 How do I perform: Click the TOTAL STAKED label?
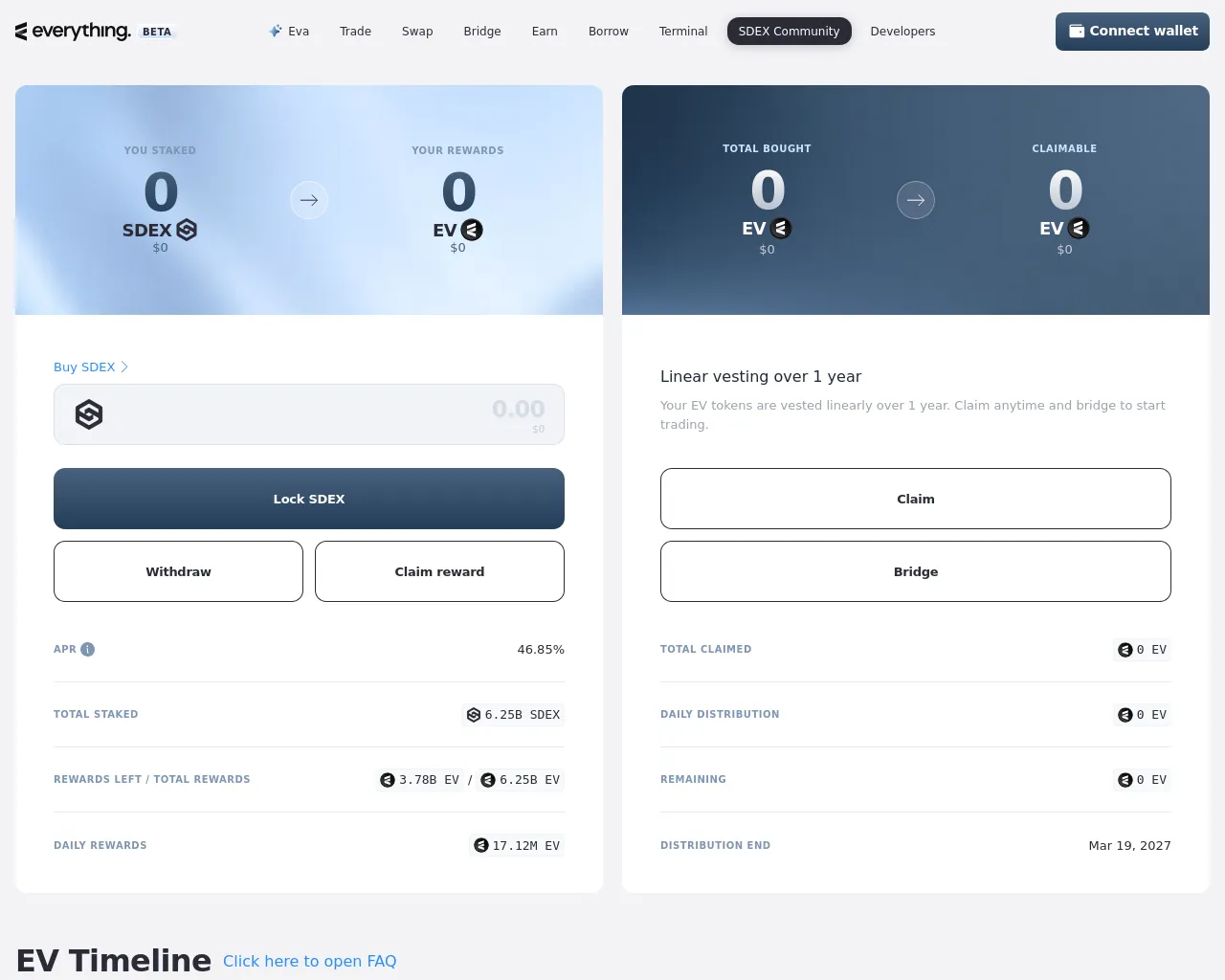coord(96,714)
